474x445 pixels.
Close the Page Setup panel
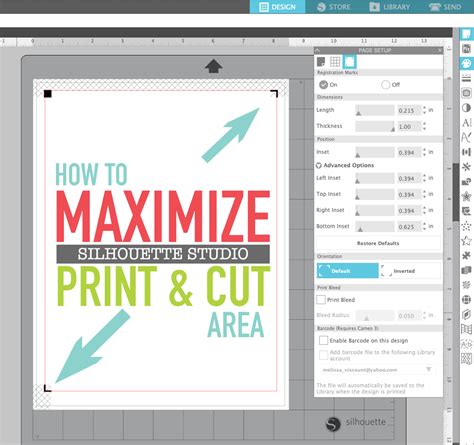click(440, 50)
